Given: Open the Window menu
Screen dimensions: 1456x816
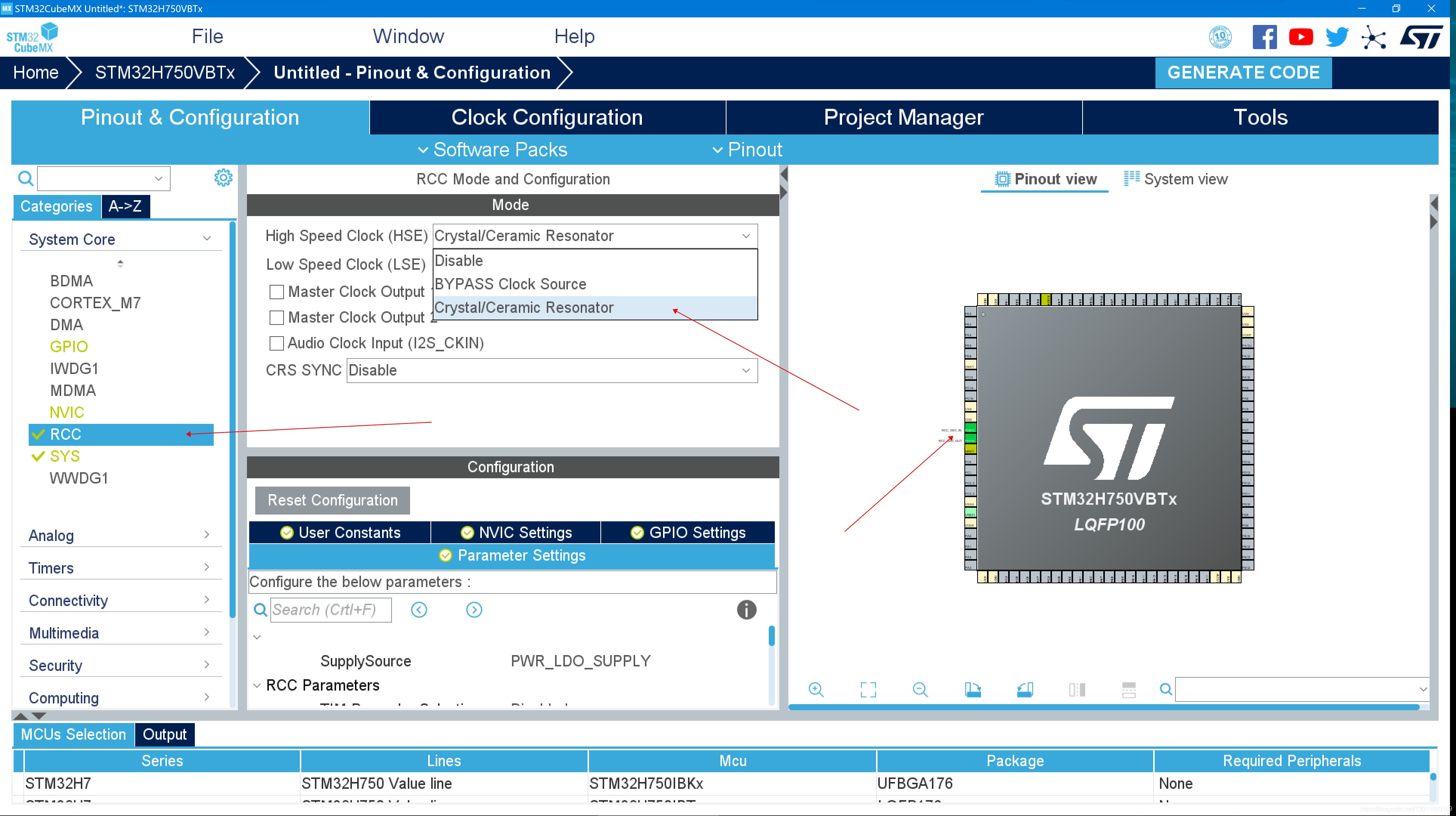Looking at the screenshot, I should point(408,36).
